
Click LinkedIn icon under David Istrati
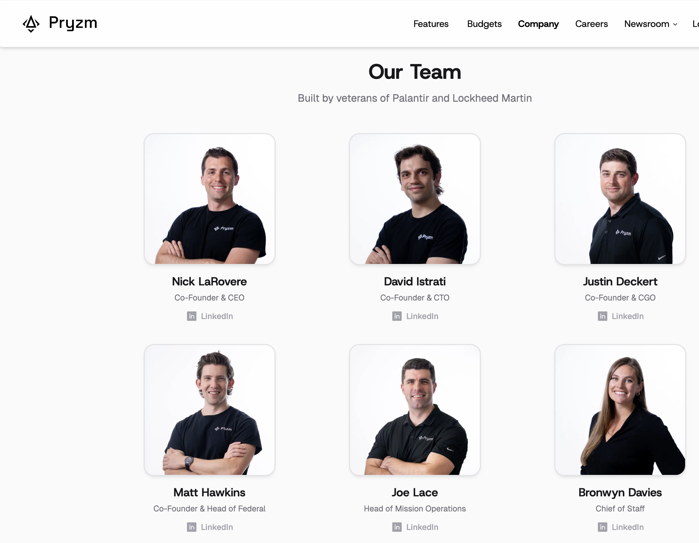click(397, 316)
